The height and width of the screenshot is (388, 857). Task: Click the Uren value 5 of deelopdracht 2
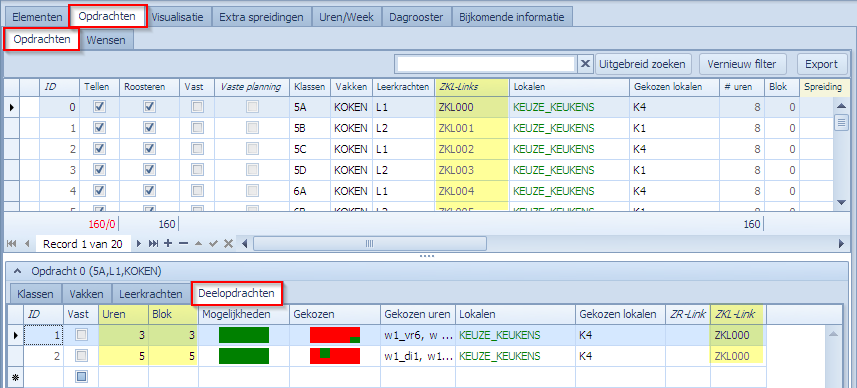(124, 356)
